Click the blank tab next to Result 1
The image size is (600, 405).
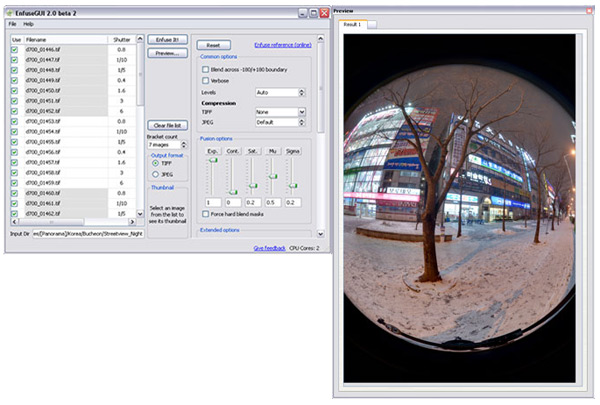tap(372, 24)
